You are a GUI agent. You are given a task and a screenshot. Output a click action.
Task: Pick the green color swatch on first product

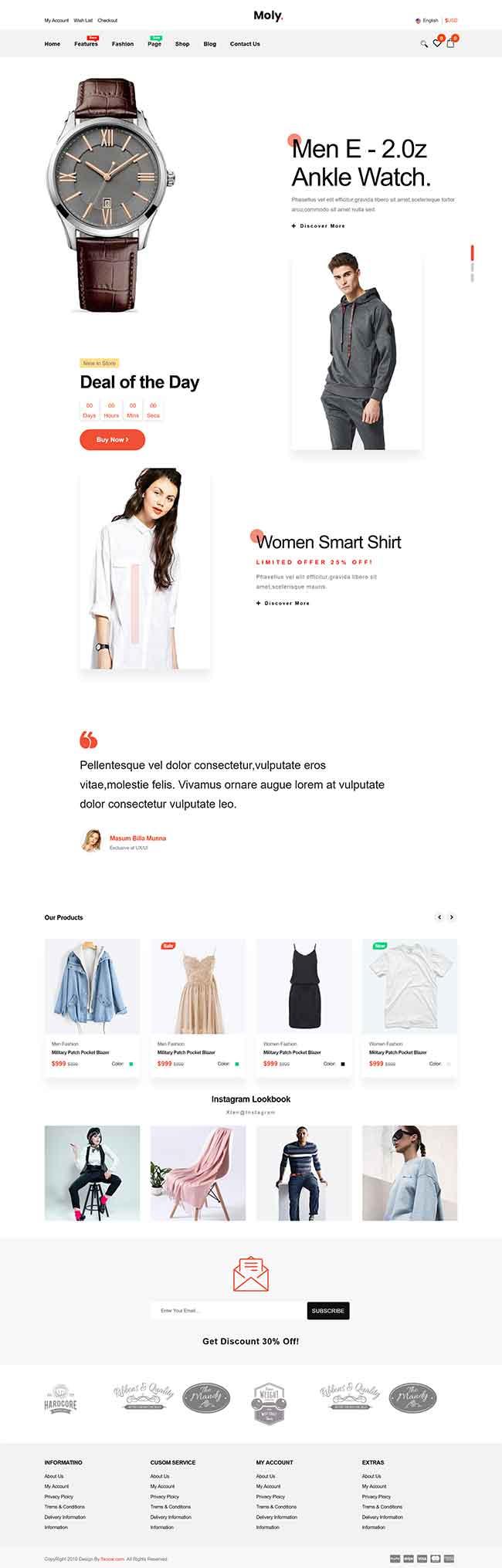(x=131, y=1064)
